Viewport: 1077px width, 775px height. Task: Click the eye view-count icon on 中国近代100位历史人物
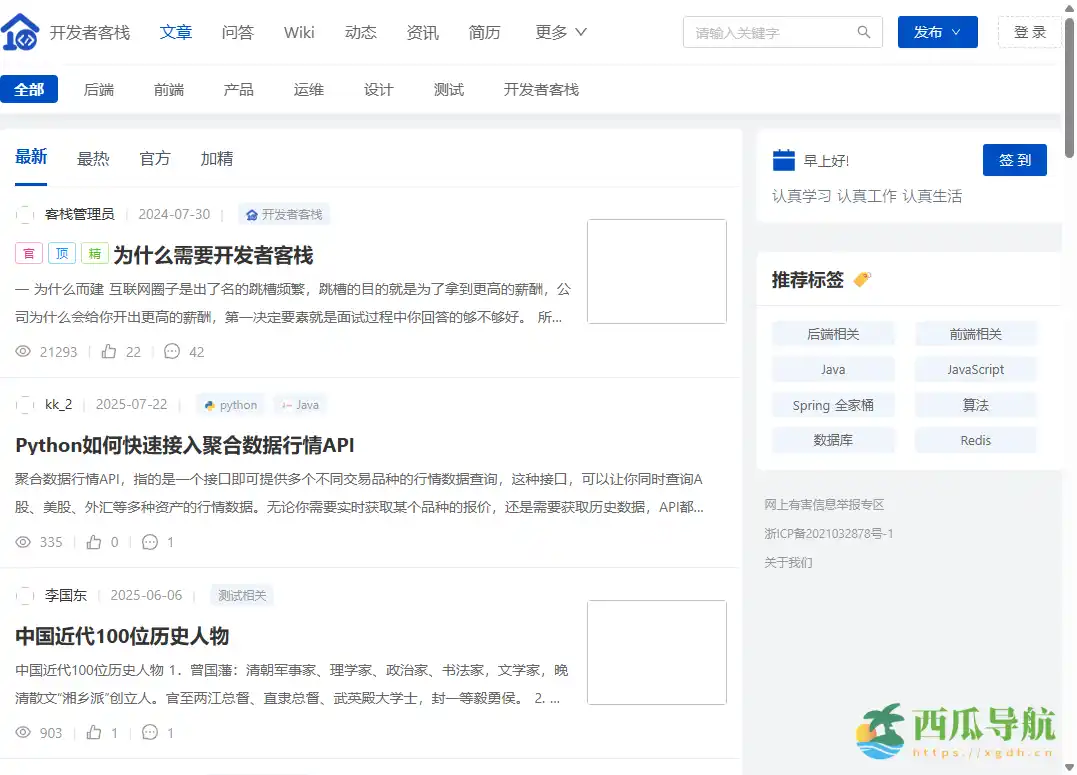click(23, 733)
